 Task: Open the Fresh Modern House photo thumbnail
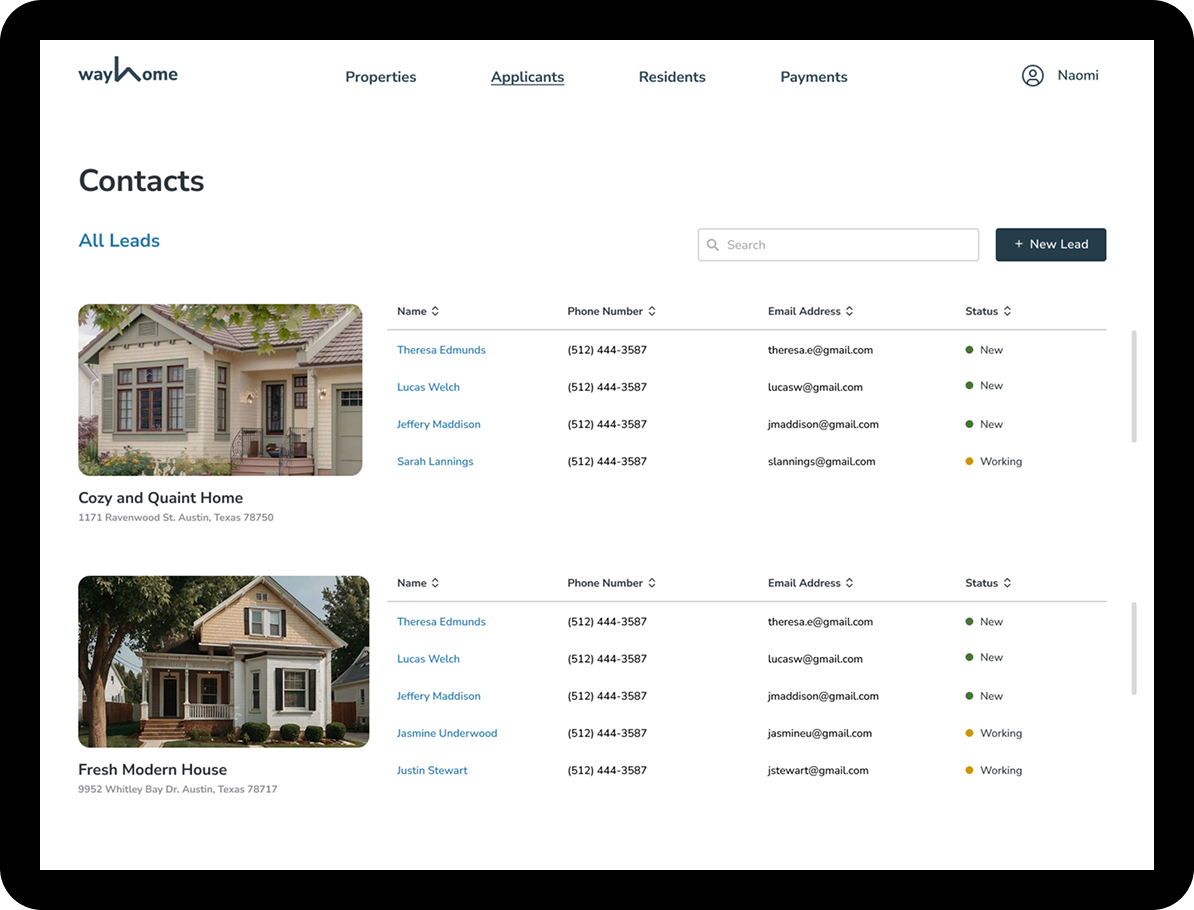(x=223, y=661)
